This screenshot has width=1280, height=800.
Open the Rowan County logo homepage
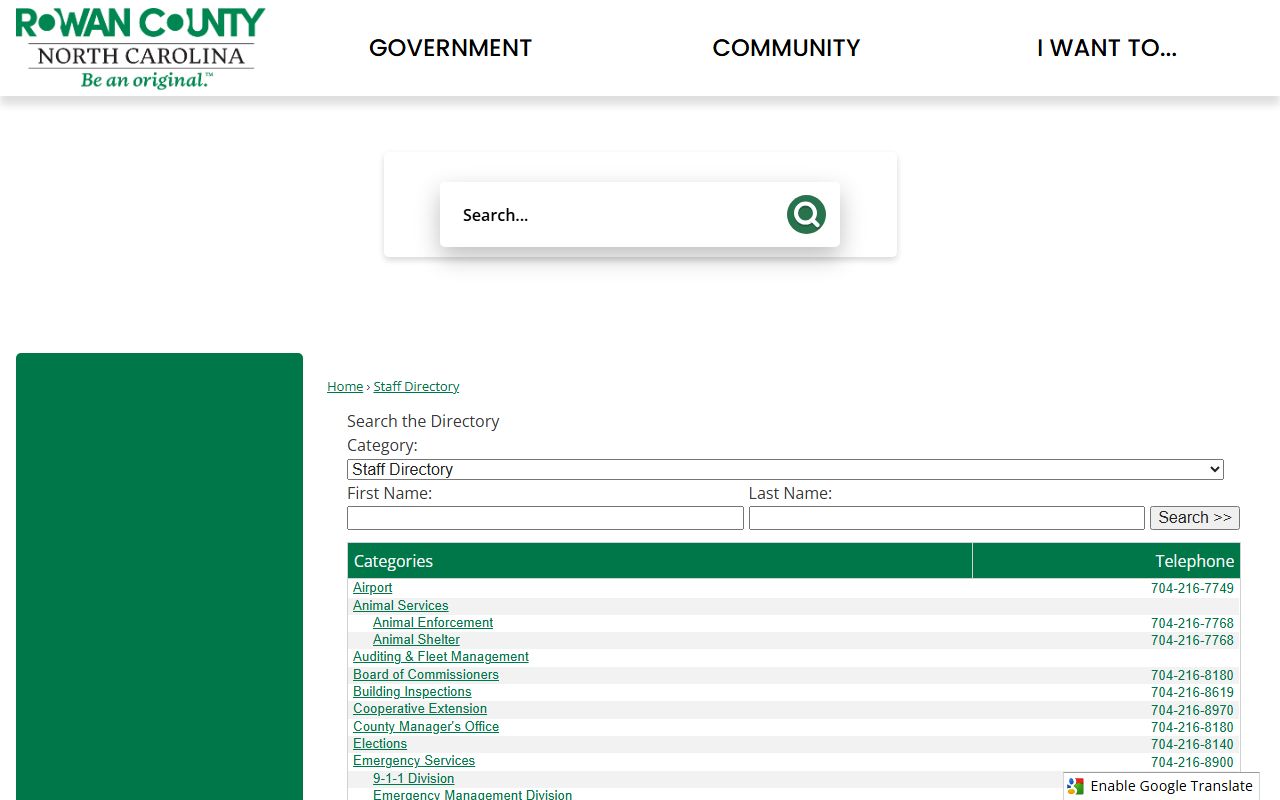pos(140,48)
